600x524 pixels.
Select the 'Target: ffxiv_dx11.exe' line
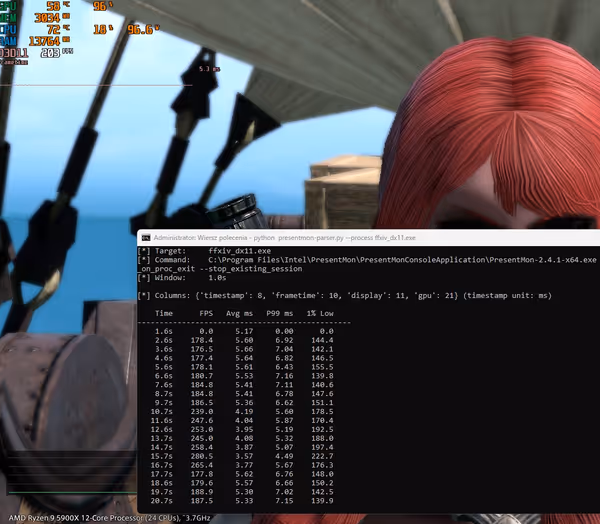click(x=204, y=251)
